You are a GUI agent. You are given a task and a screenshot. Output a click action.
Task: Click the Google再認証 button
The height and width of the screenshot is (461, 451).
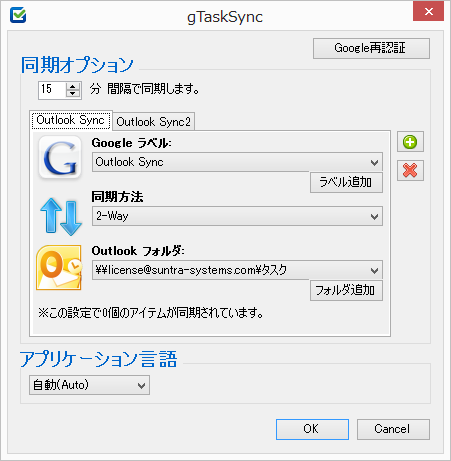pyautogui.click(x=371, y=48)
